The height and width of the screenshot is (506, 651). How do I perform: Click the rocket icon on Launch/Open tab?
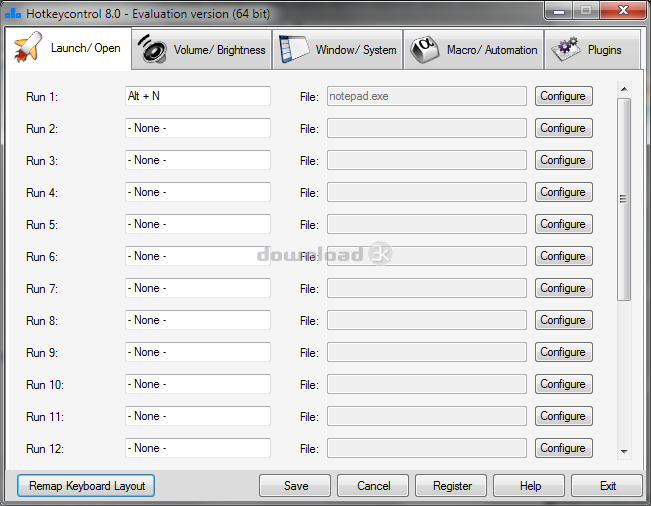click(28, 47)
